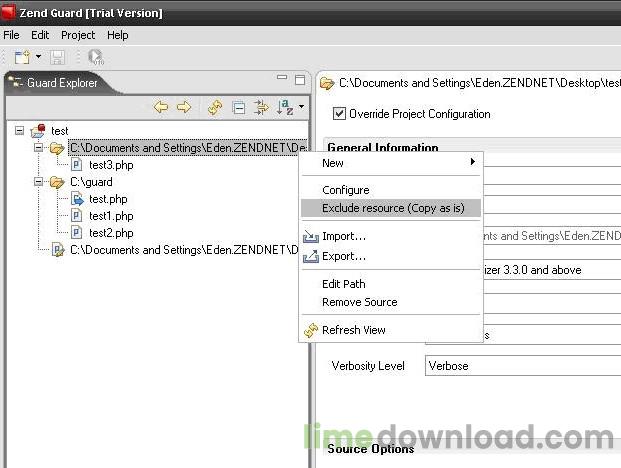Choose Remove Source from the context menu

[391, 302]
